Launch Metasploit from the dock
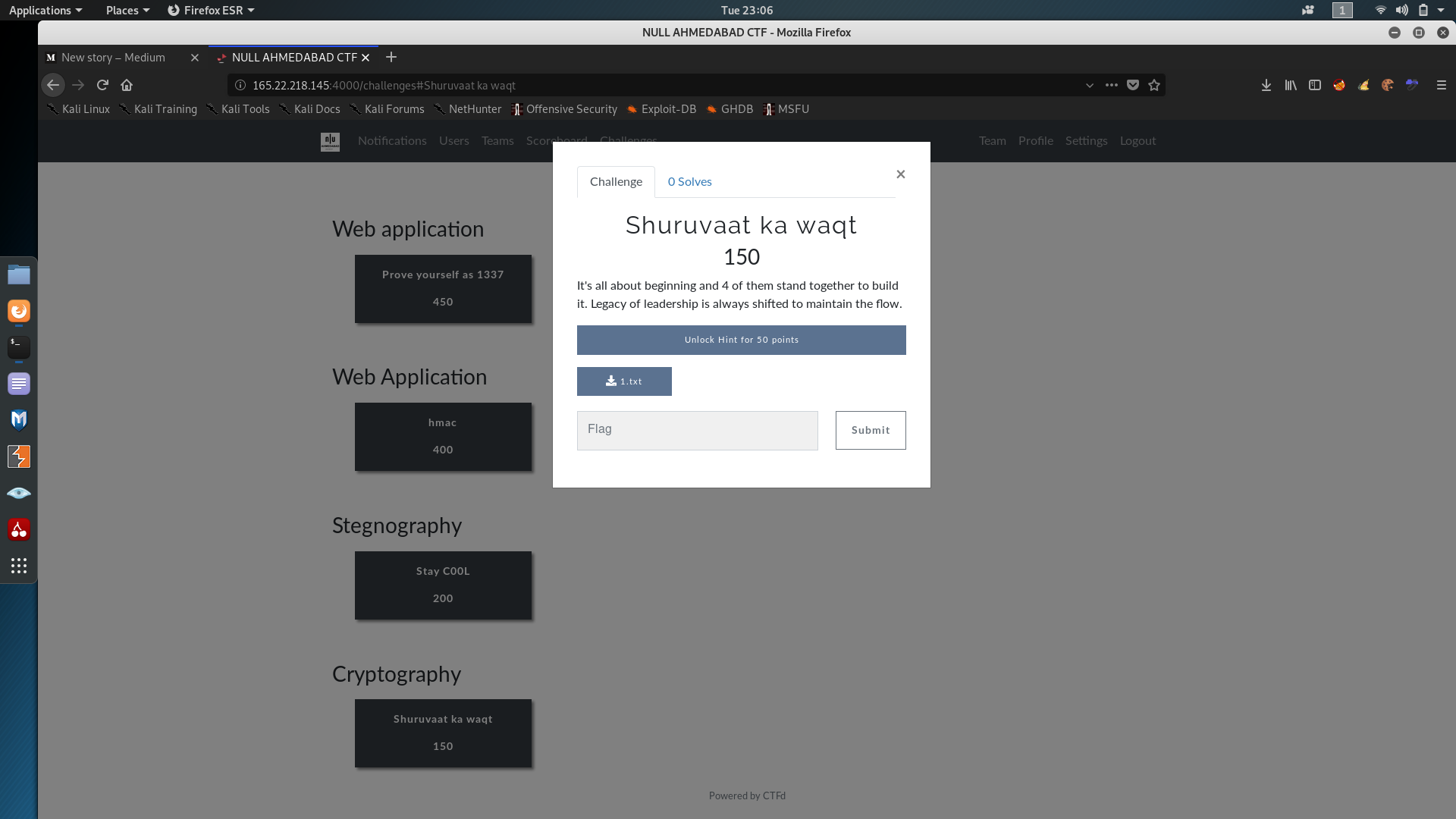 (19, 419)
